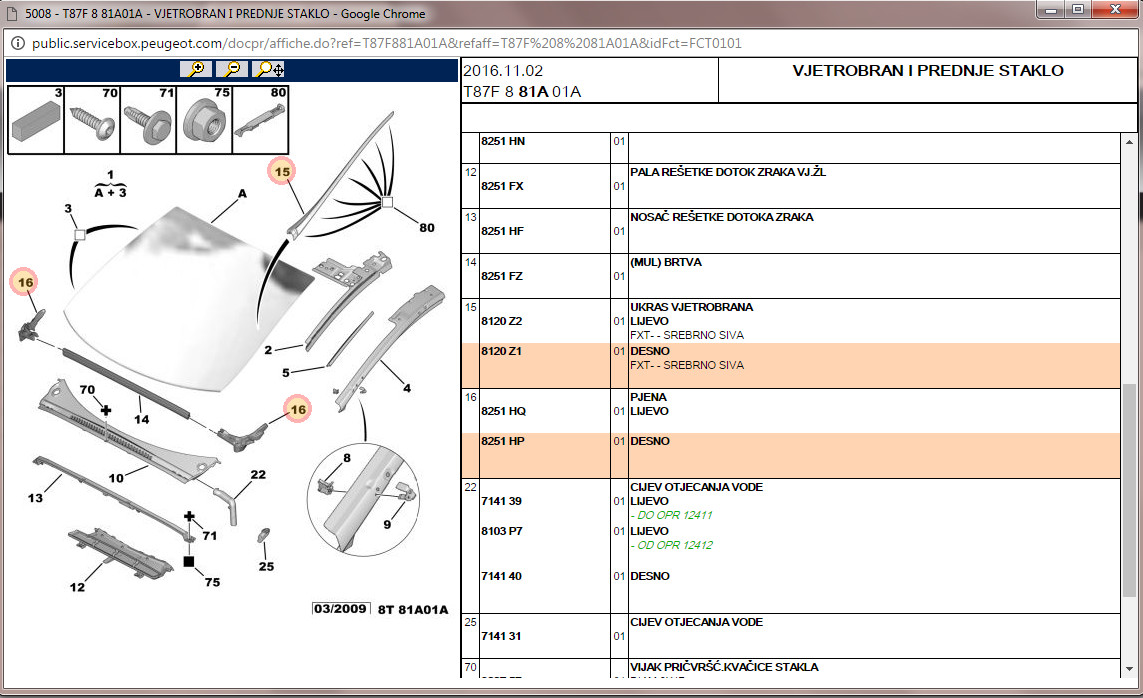The image size is (1143, 698).
Task: Click callout 3 in the diagram drawing
Action: click(68, 208)
